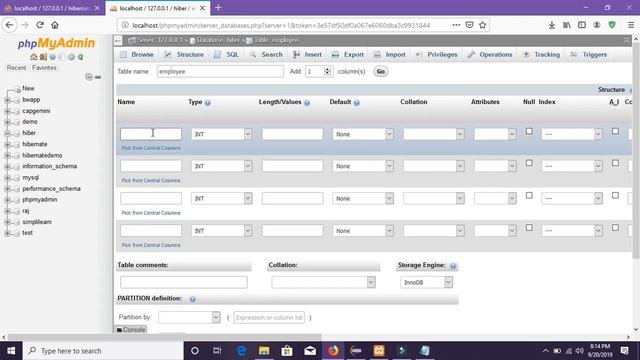Open Storage Engine InnoDB dropdown

426,282
